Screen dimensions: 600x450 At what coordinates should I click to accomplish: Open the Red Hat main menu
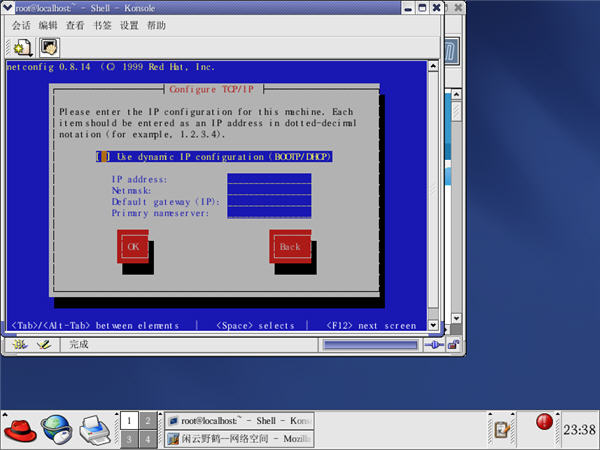click(x=20, y=430)
